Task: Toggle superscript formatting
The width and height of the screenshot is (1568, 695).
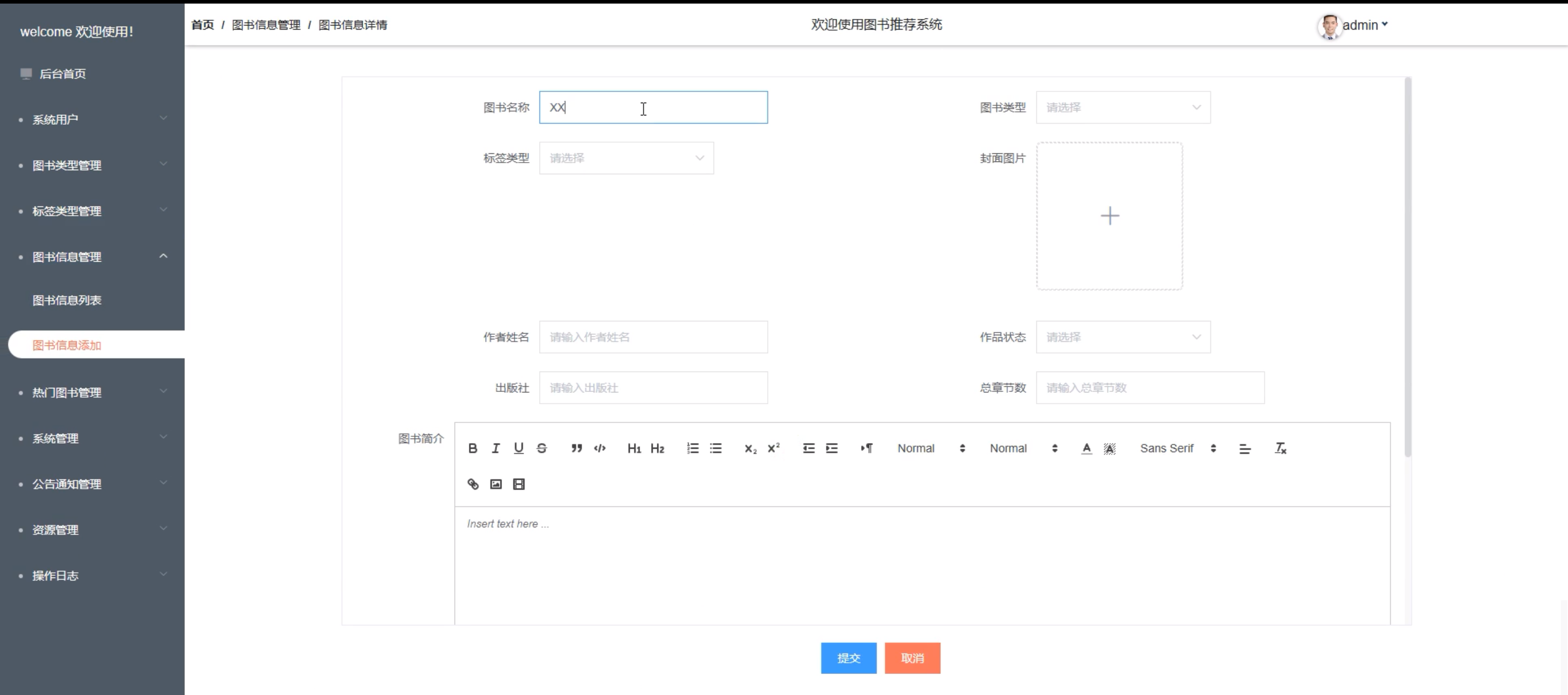Action: tap(774, 448)
